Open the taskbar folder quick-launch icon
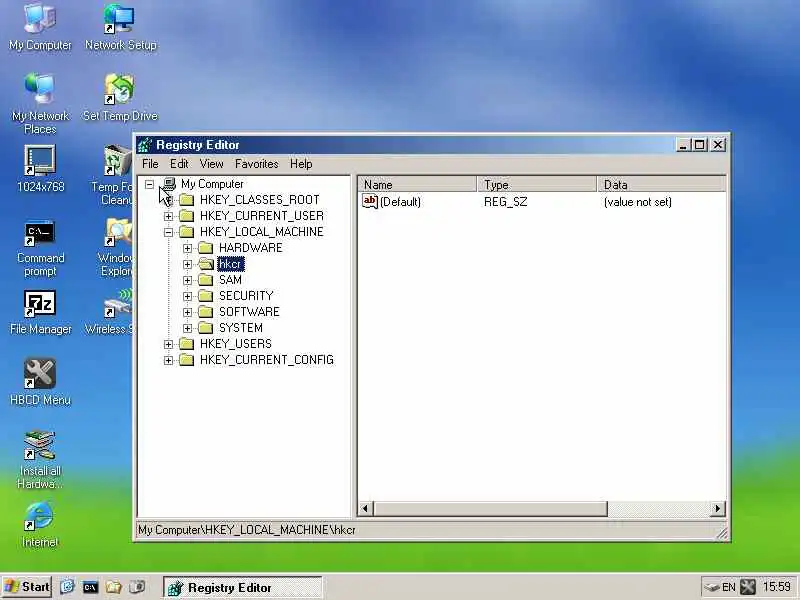Image resolution: width=800 pixels, height=600 pixels. coord(113,587)
